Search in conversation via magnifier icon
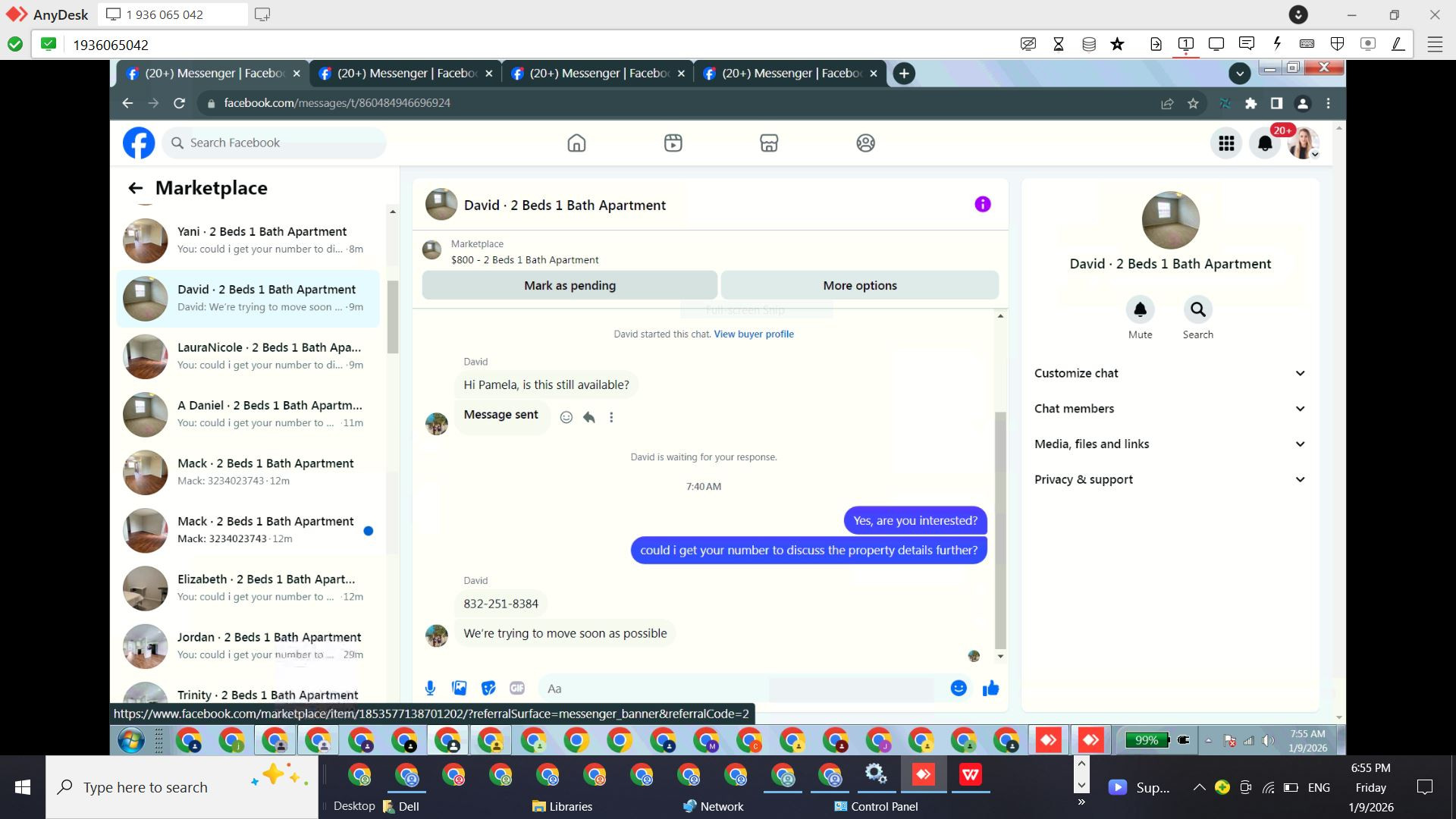Image resolution: width=1456 pixels, height=819 pixels. [x=1197, y=309]
